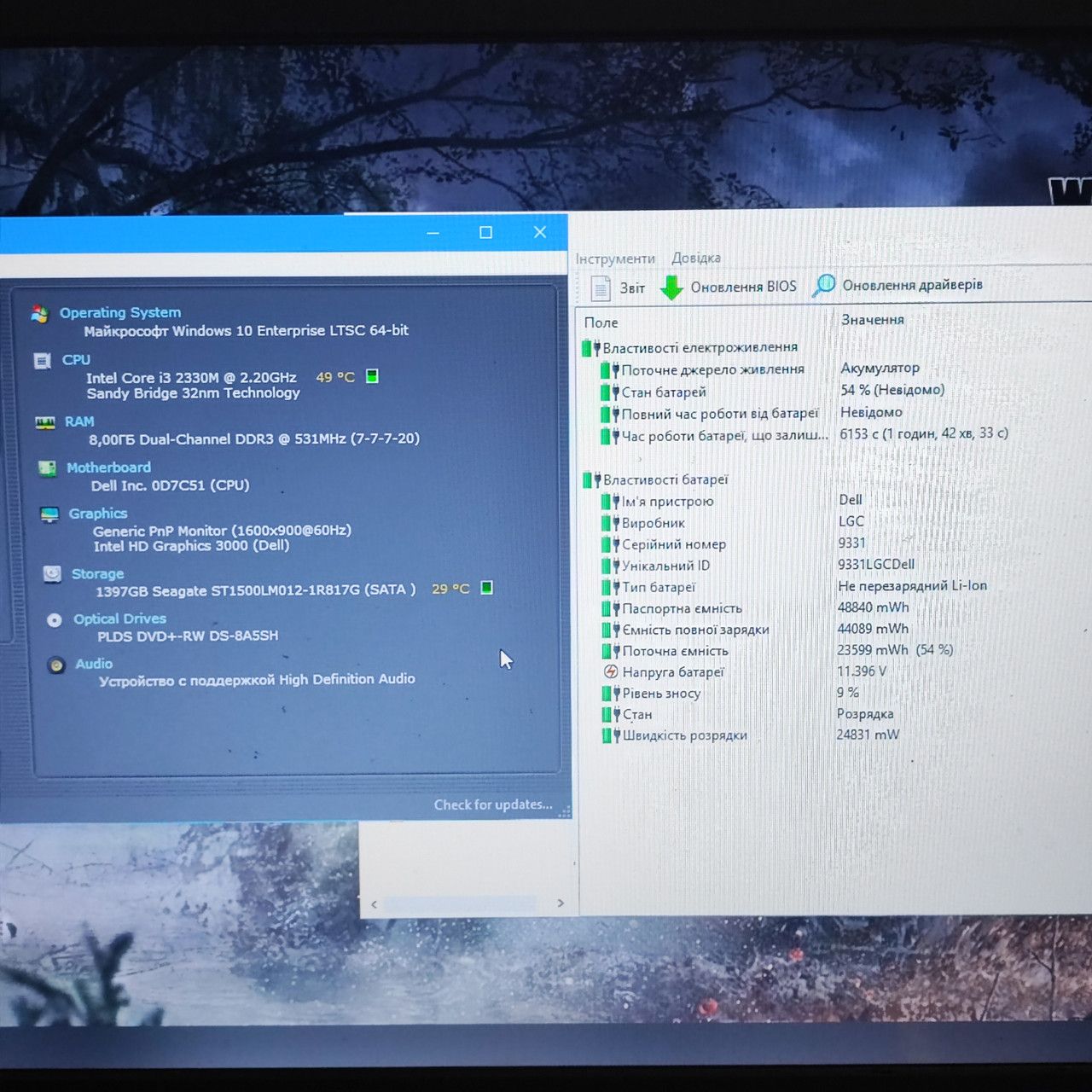Open the Graphics section in Speccy
This screenshot has height=1092, width=1092.
(x=98, y=514)
